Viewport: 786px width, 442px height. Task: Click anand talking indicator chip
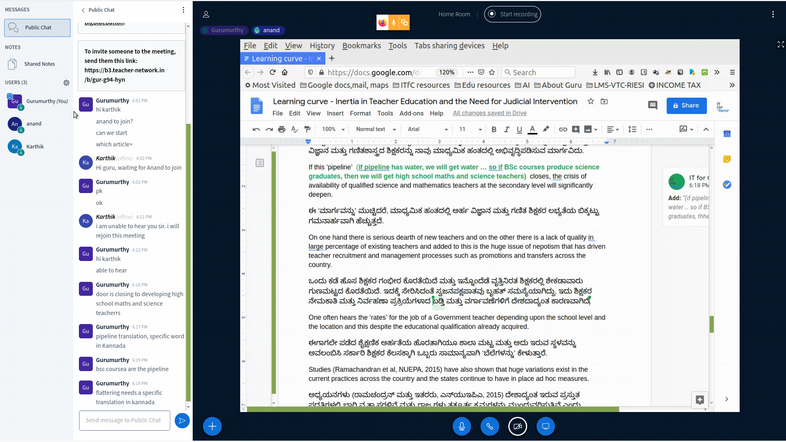268,31
